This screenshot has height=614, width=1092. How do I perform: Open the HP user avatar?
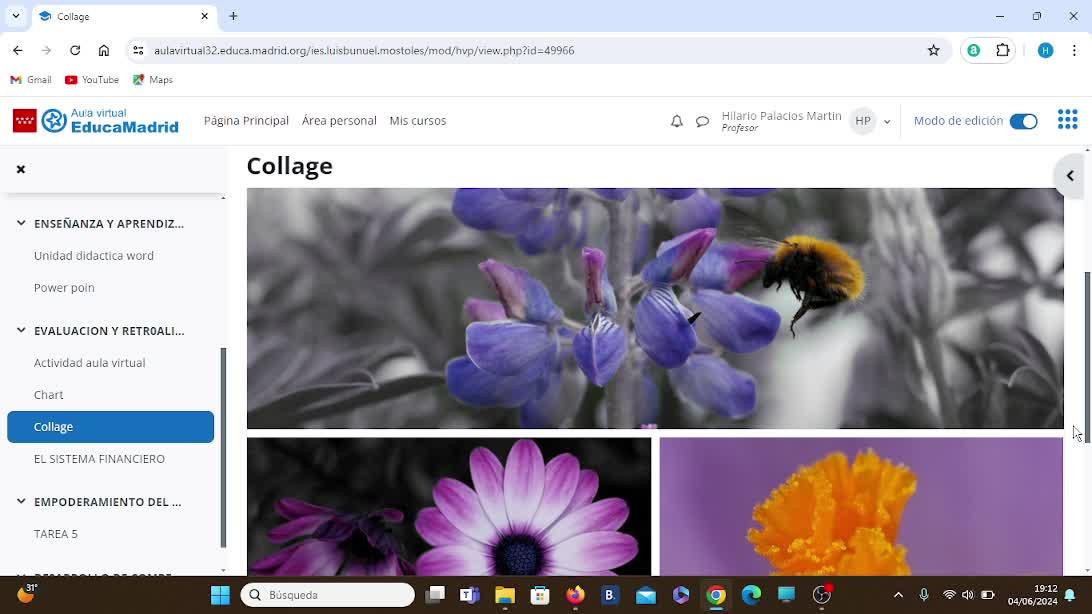pyautogui.click(x=863, y=121)
